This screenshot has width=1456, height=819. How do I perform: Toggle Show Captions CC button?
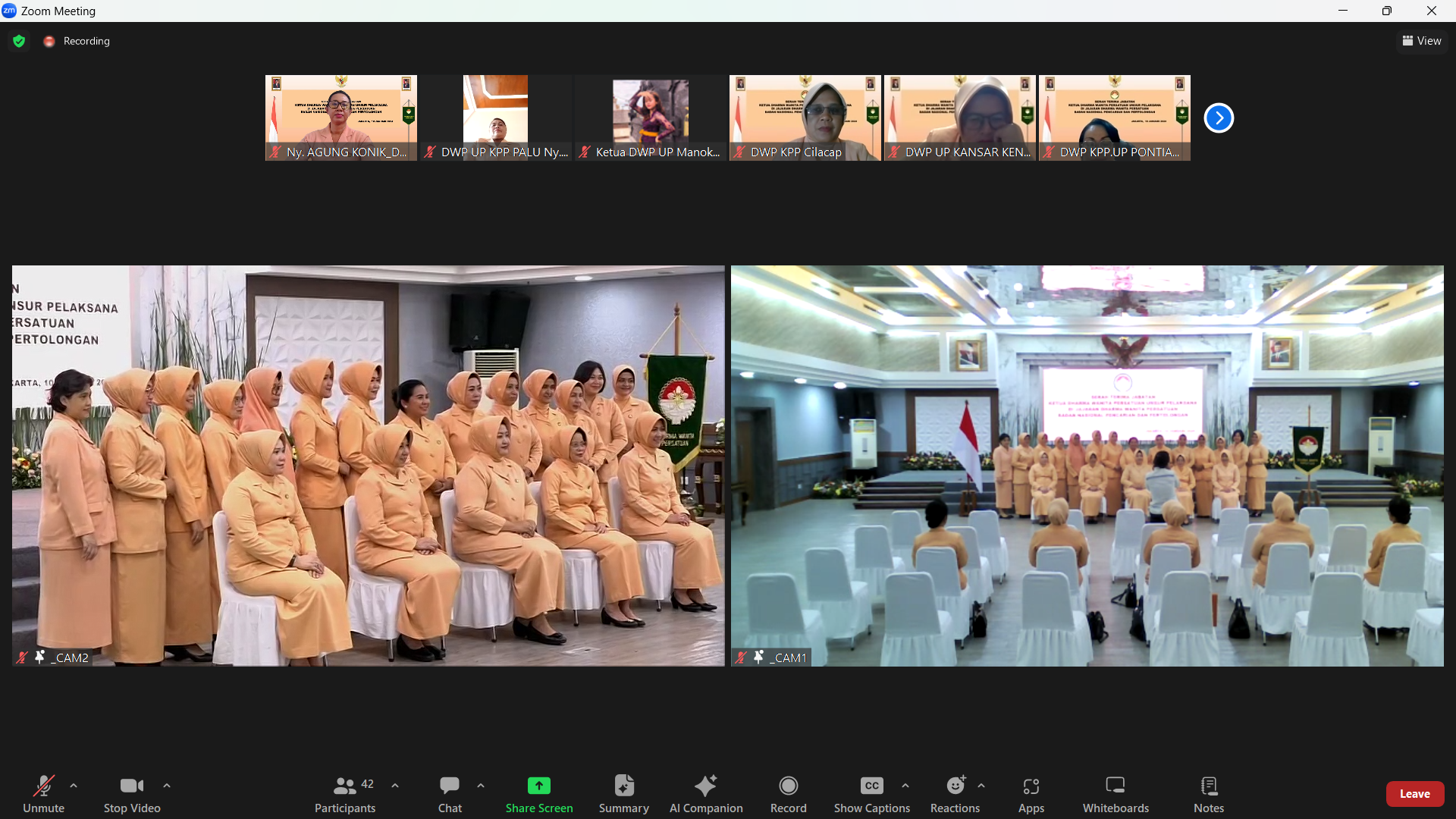871,786
